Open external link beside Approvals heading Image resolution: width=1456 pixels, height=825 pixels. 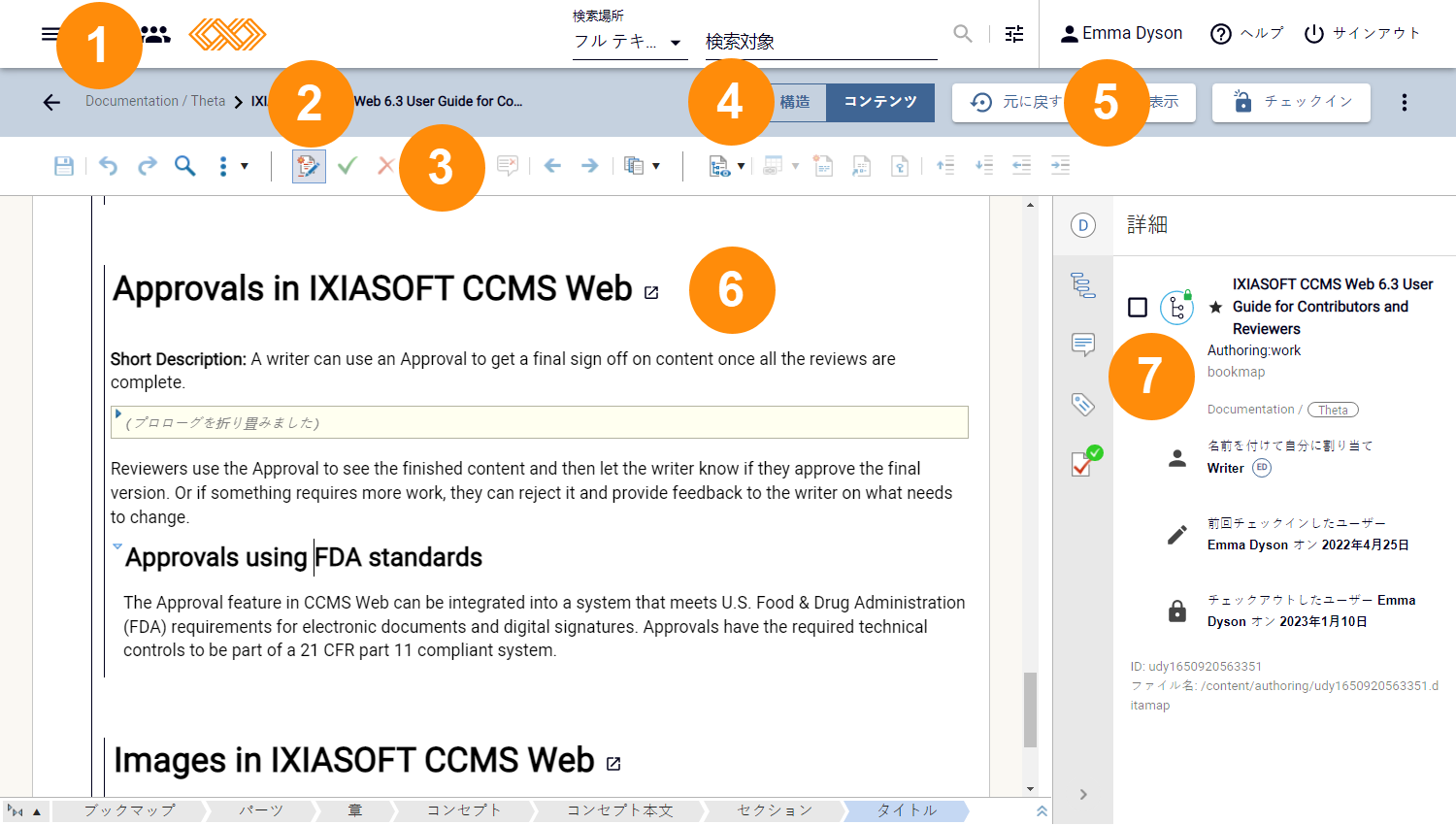(x=651, y=292)
